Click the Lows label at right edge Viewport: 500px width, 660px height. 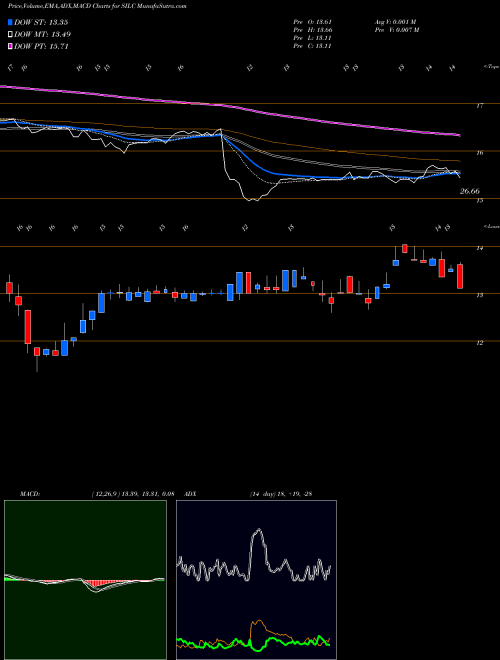click(x=491, y=226)
